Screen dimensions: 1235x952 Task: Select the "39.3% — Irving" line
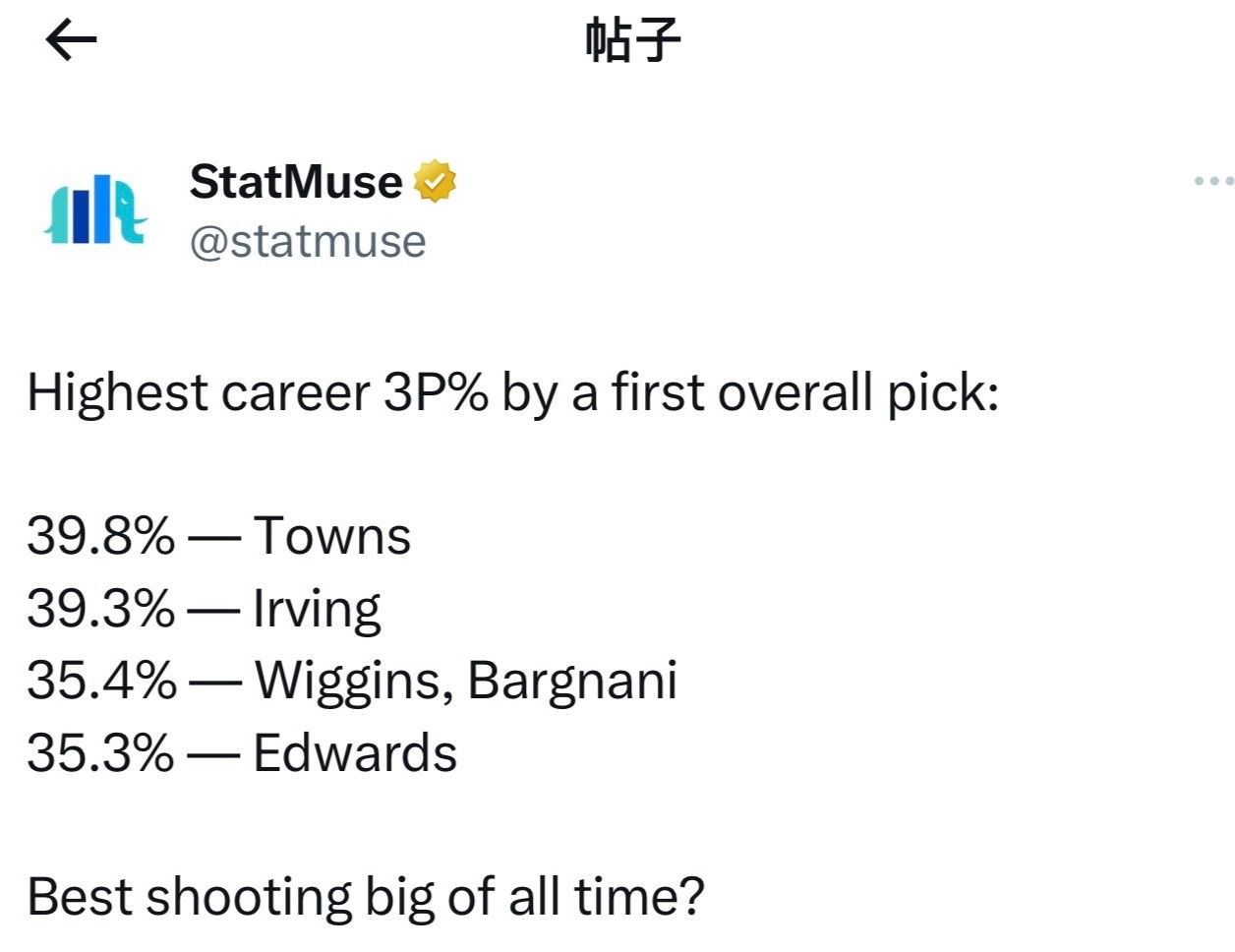[204, 609]
